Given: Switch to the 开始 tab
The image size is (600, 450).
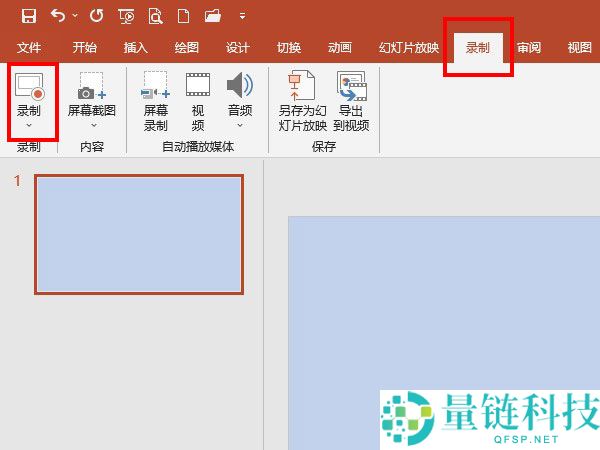Looking at the screenshot, I should pyautogui.click(x=85, y=47).
